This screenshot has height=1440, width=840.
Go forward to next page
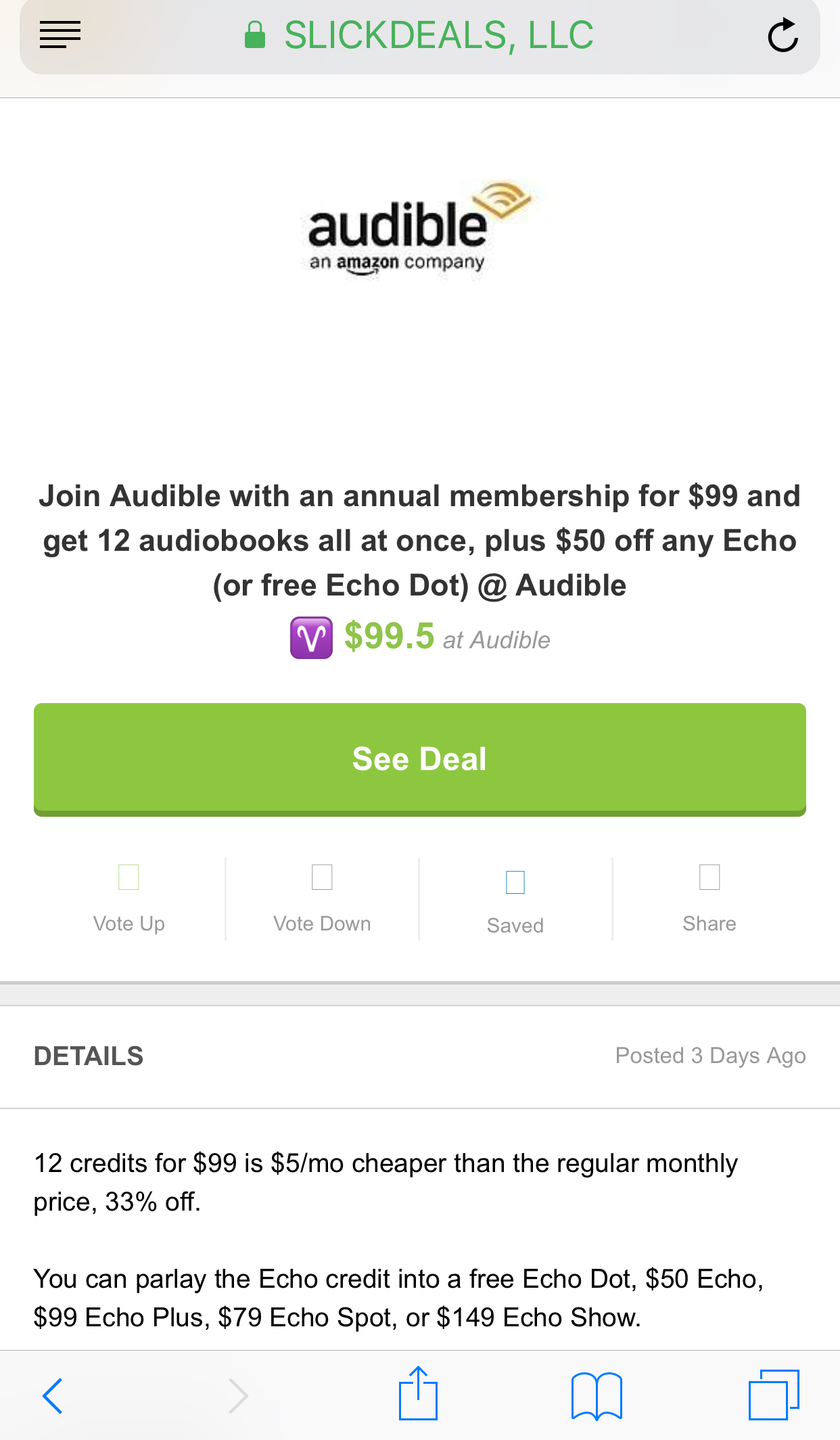pyautogui.click(x=238, y=1396)
